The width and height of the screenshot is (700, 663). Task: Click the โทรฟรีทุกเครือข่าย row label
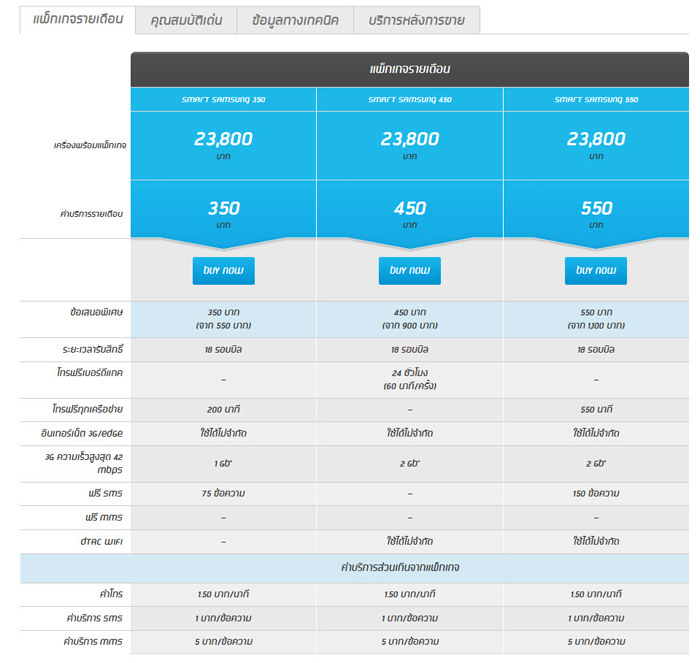coord(87,409)
